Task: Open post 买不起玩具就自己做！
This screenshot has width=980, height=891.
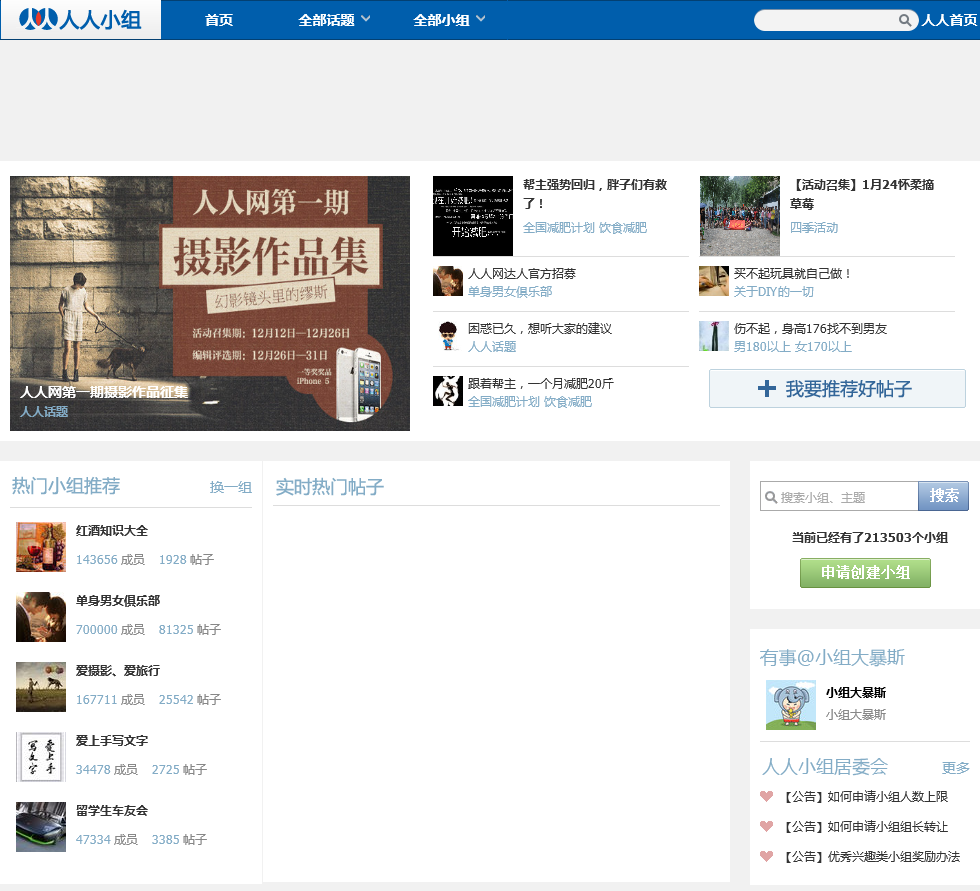Action: coord(792,274)
